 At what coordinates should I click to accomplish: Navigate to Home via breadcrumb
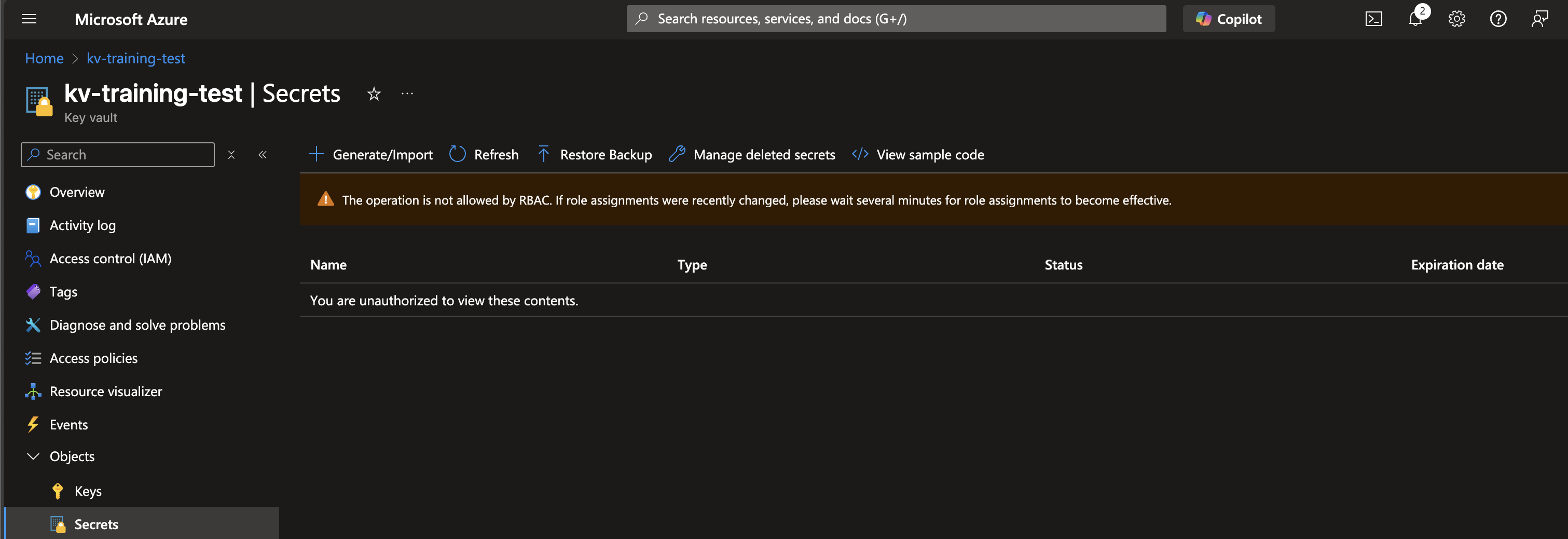pyautogui.click(x=44, y=58)
